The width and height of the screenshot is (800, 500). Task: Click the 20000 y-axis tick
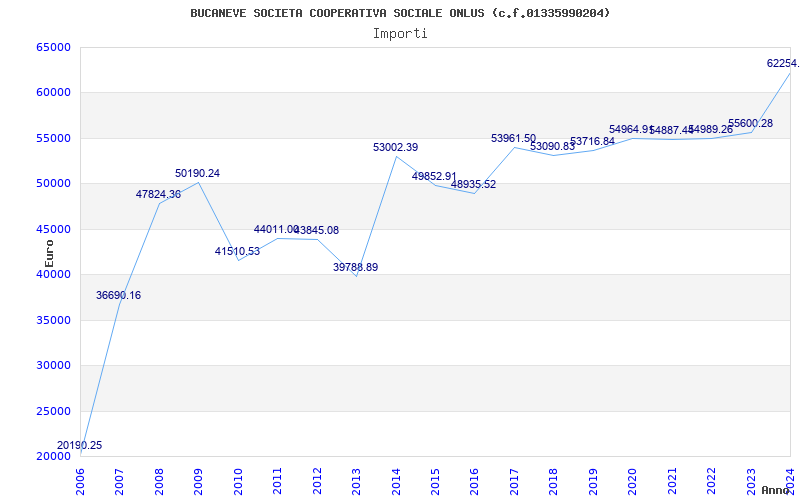[x=54, y=457]
